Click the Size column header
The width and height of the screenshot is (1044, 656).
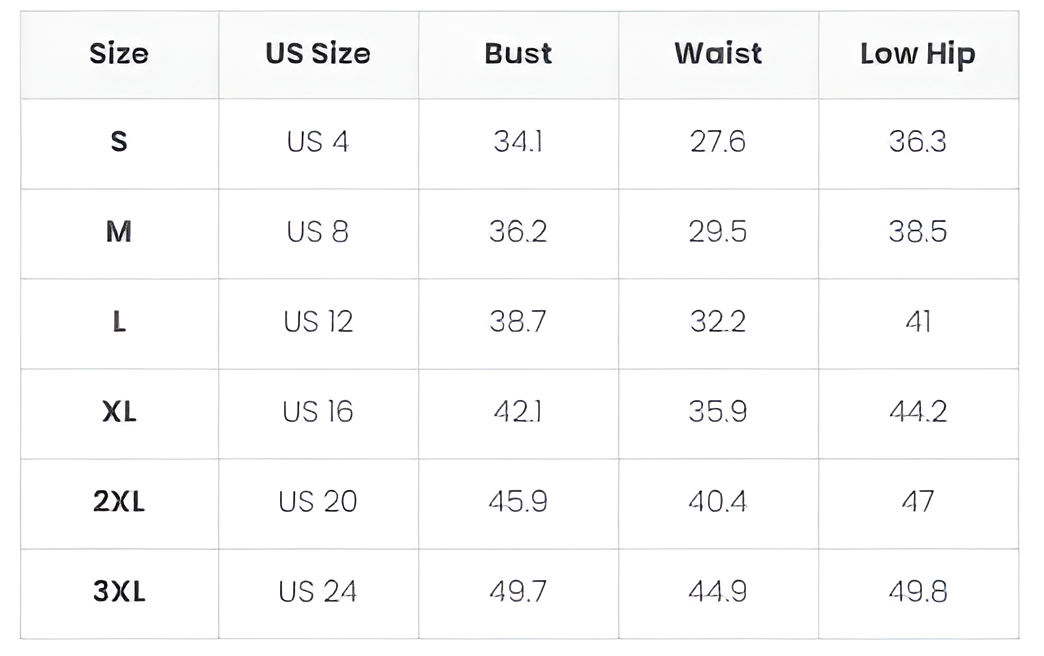click(119, 54)
